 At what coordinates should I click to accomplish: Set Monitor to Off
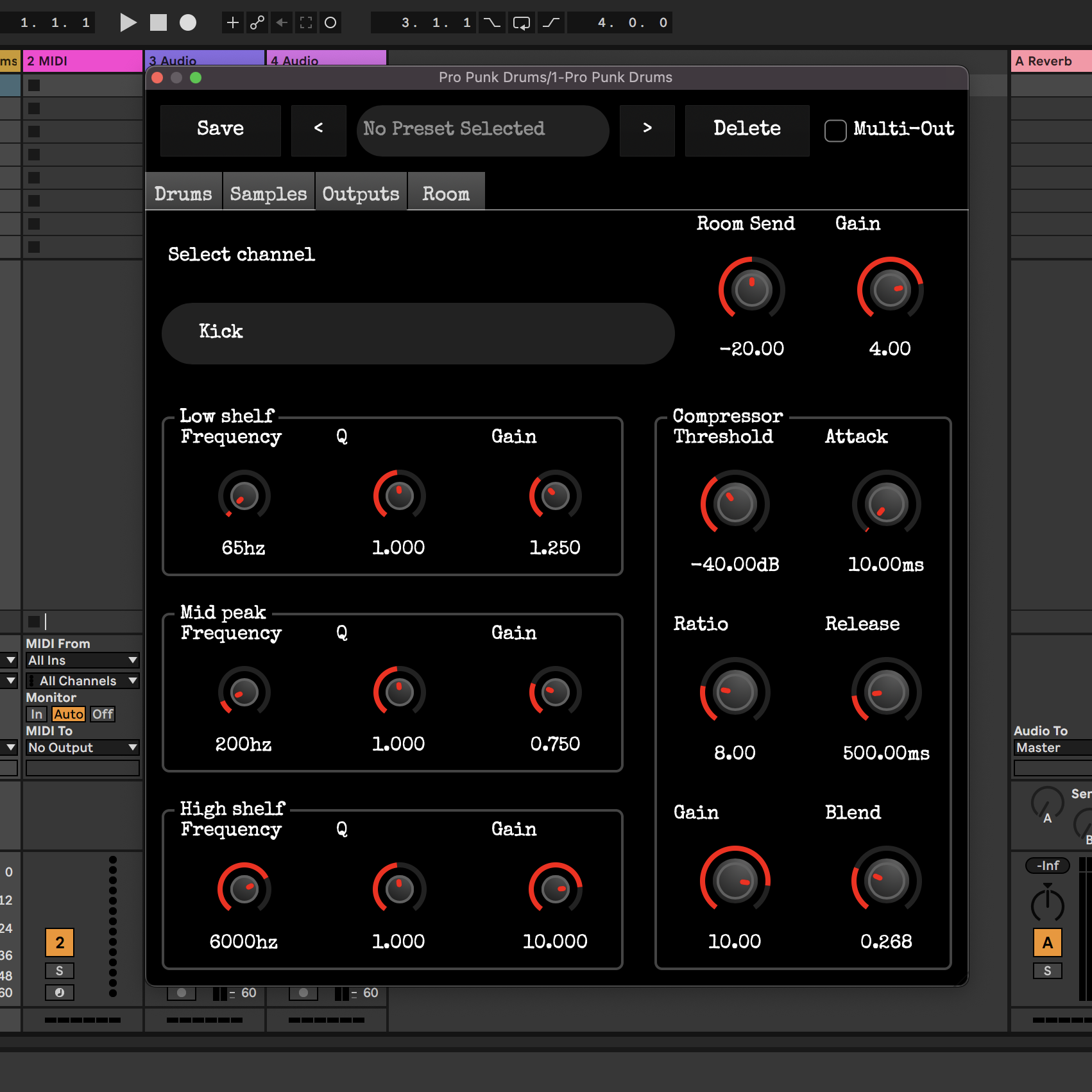pos(103,714)
